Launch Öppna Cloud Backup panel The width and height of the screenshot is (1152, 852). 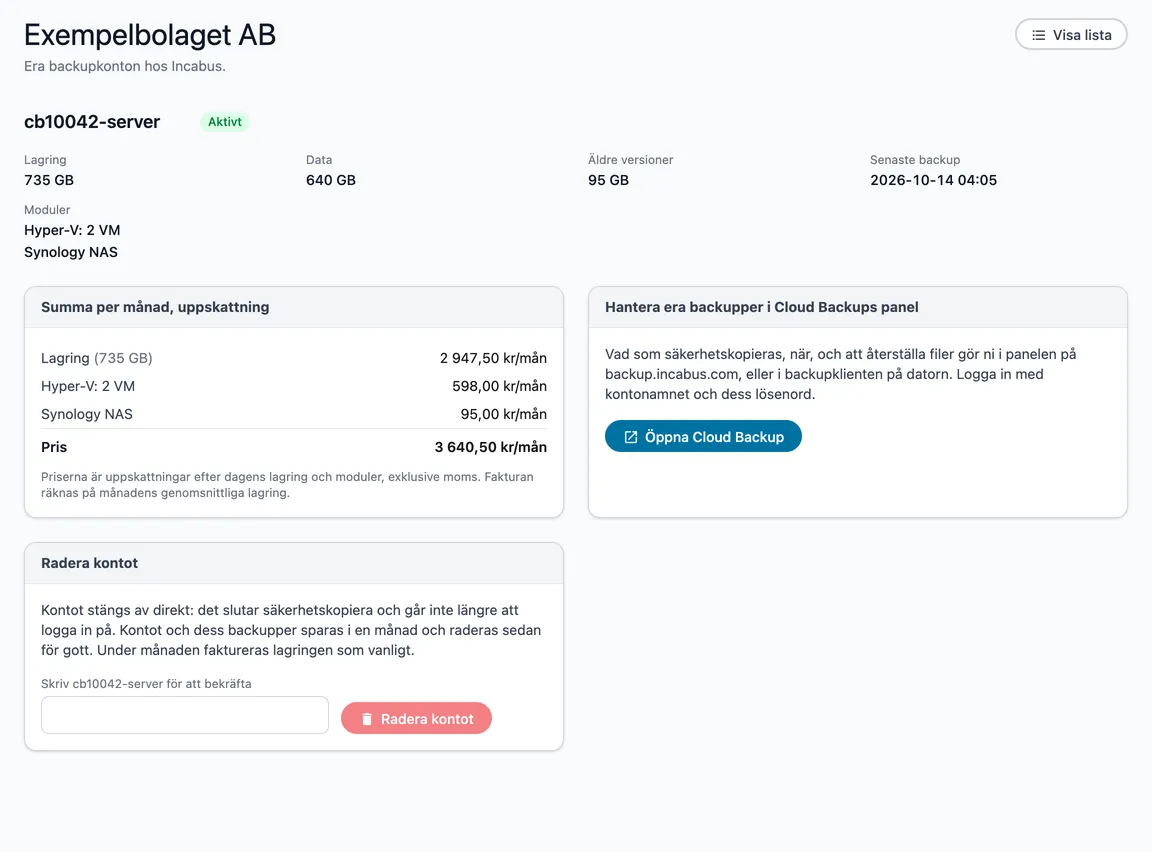pyautogui.click(x=703, y=436)
